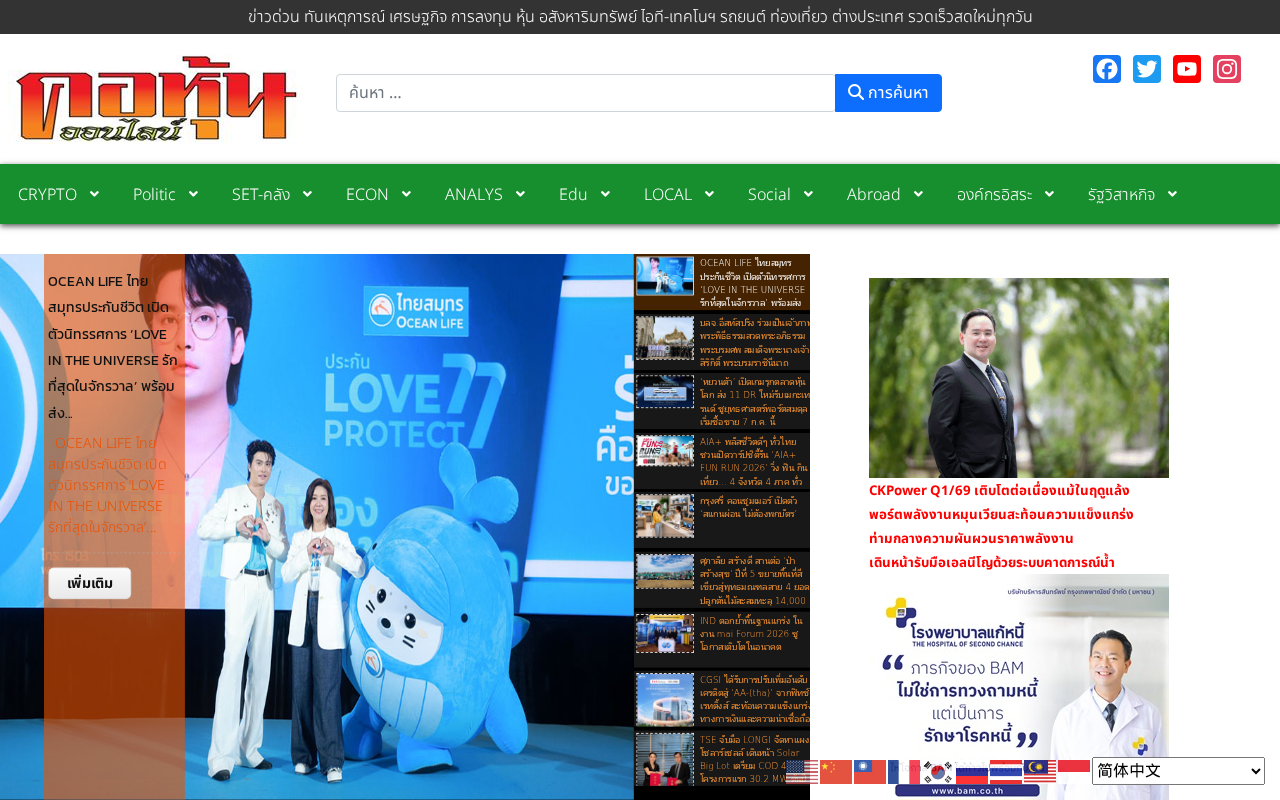This screenshot has width=1280, height=800.
Task: Open the SET-คลัง menu
Action: (x=271, y=194)
